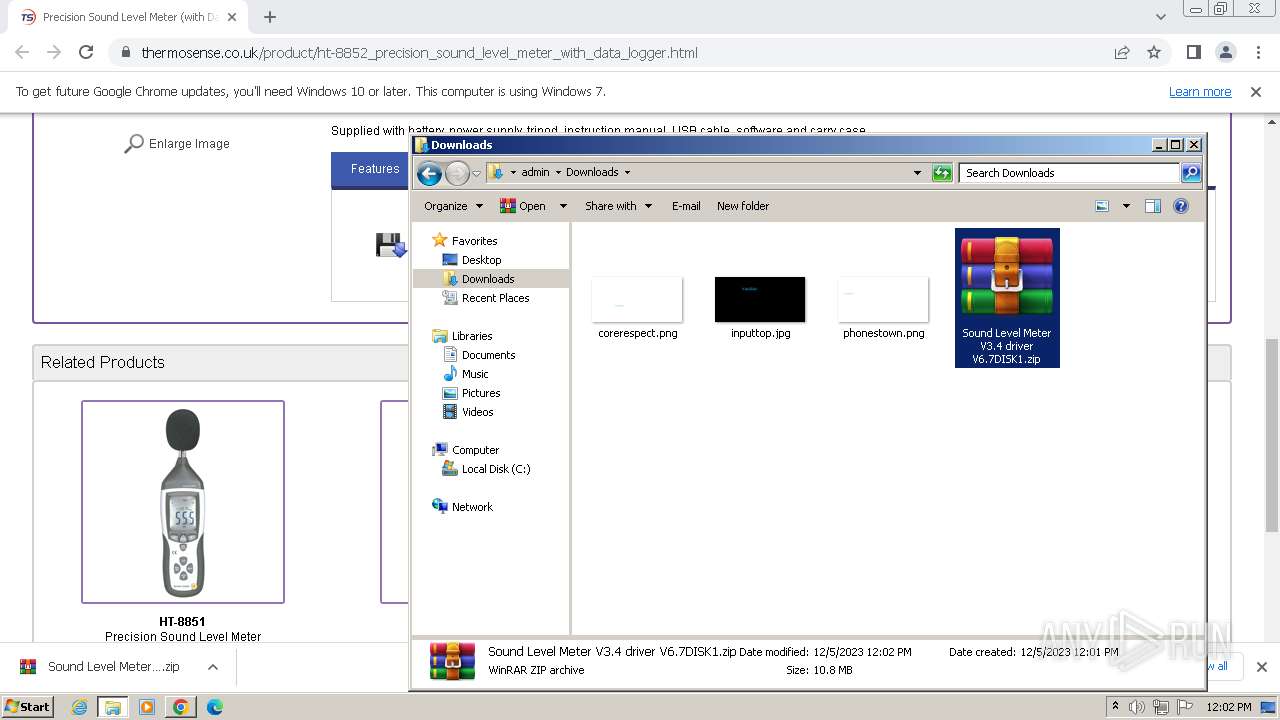Click Open in Explorer toolbar

coord(523,206)
